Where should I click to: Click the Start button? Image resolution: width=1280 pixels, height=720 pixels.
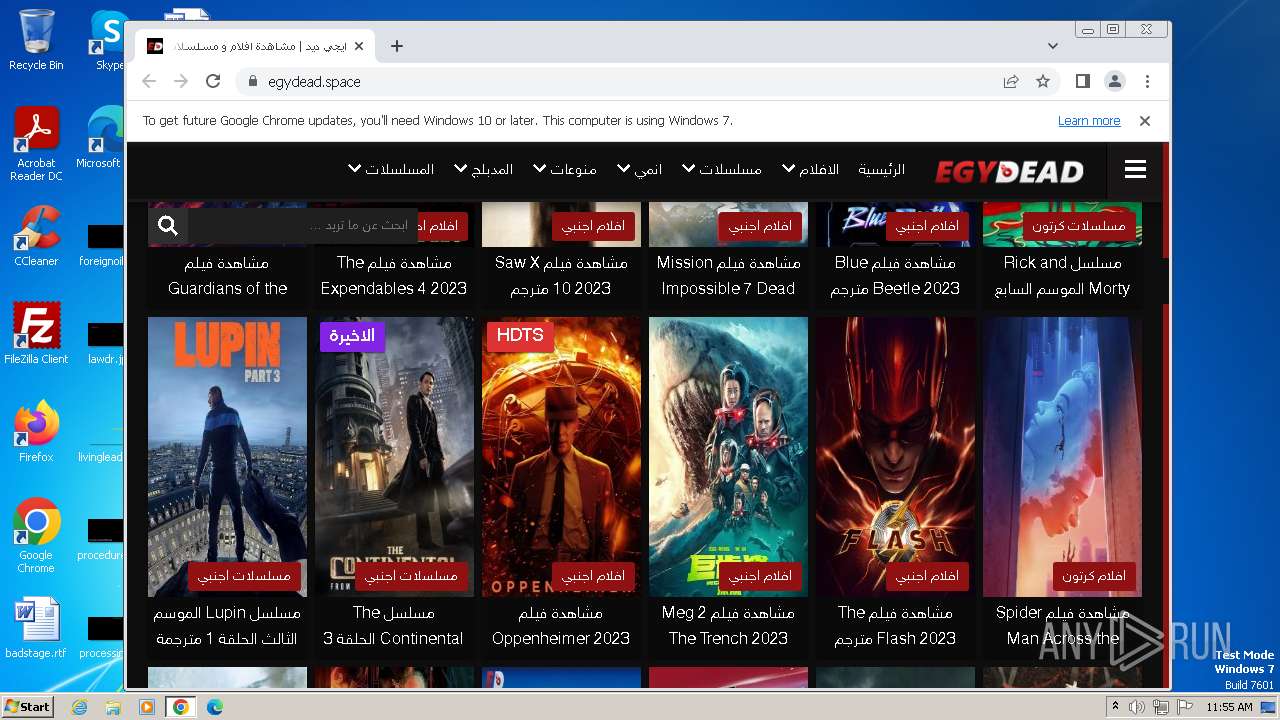pyautogui.click(x=27, y=707)
